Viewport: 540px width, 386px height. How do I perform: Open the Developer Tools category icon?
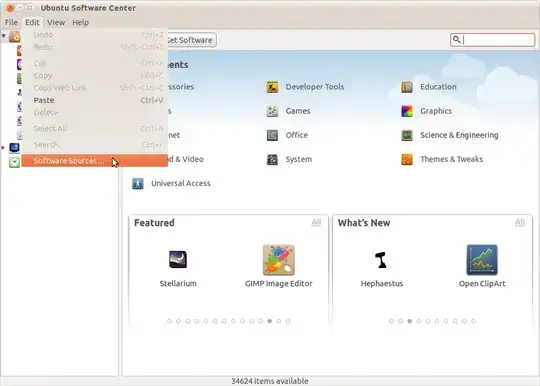(272, 87)
